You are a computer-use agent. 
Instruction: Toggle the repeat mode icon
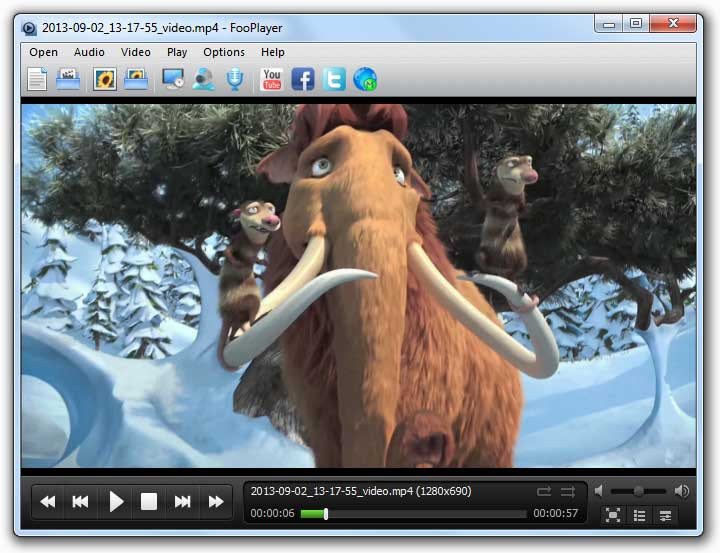point(544,492)
